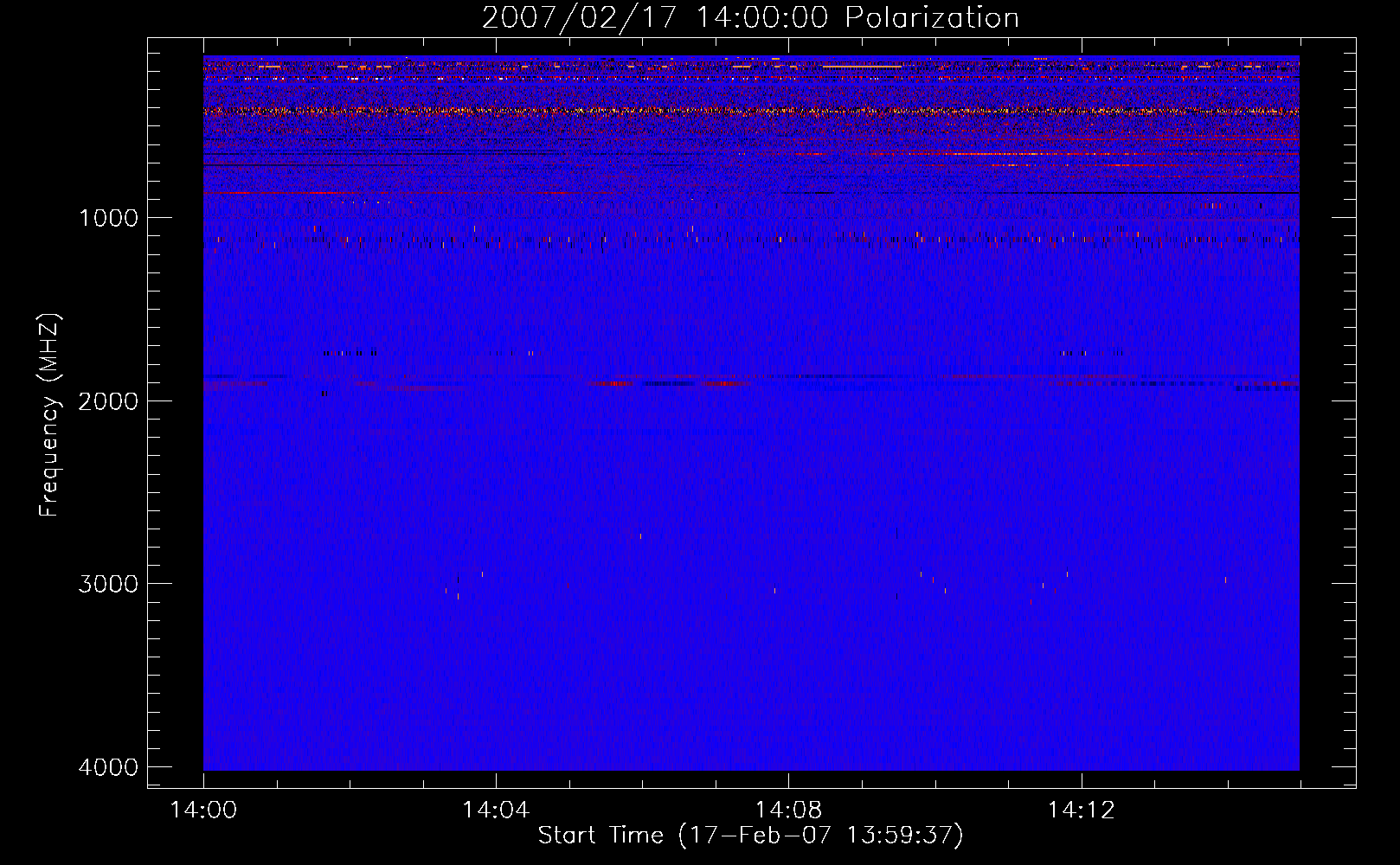The image size is (1400, 865).
Task: Click the 4000 frequency tick label
Action: tap(108, 767)
